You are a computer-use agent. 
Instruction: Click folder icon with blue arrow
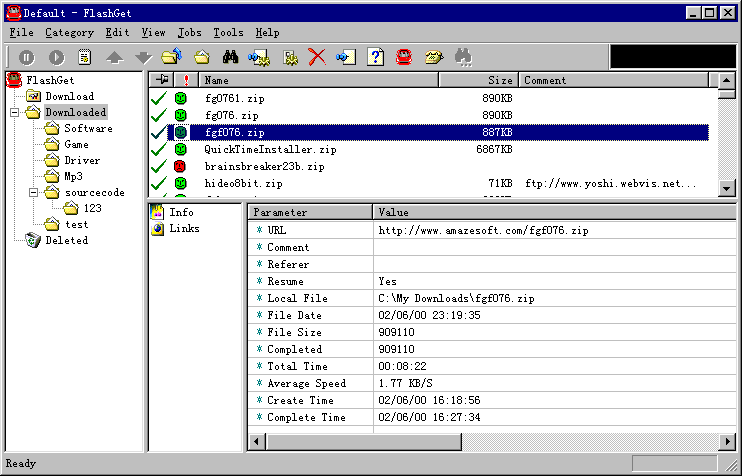coord(172,57)
